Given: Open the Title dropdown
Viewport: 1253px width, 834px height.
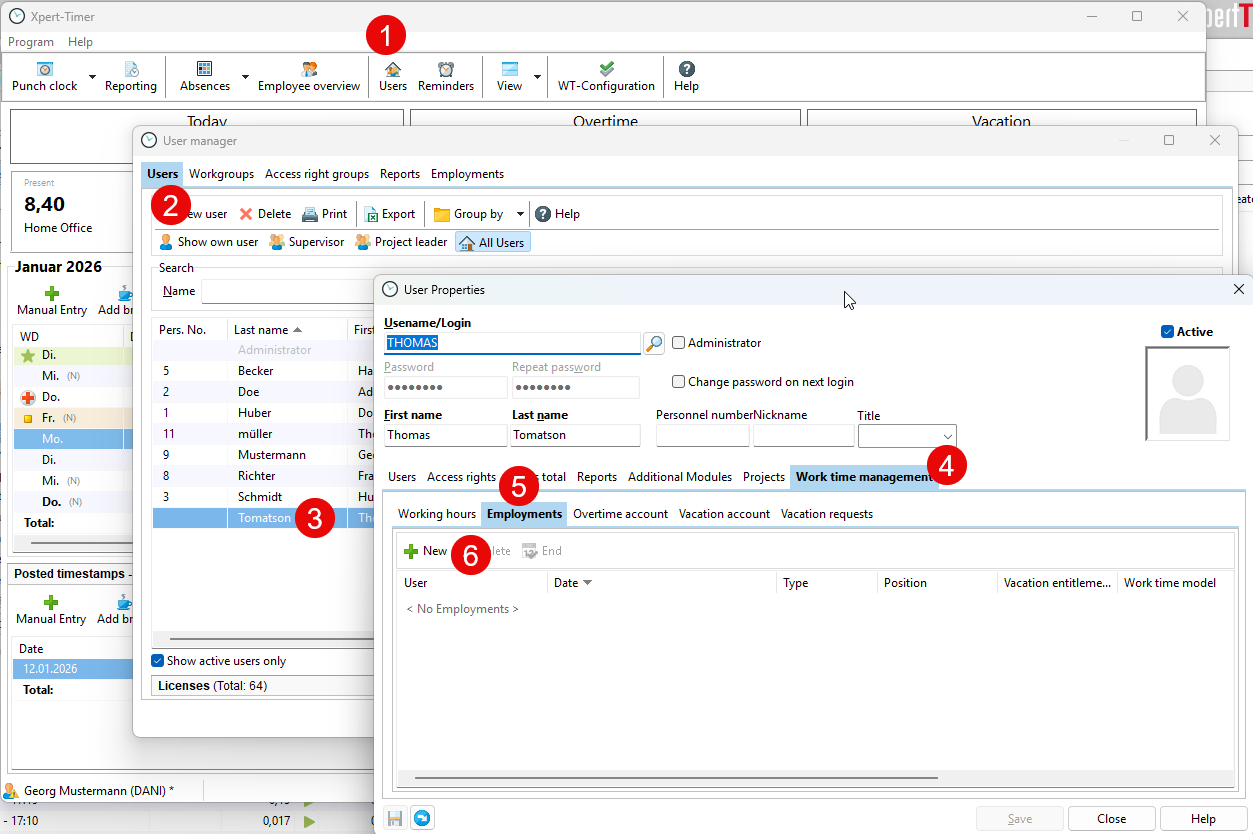Looking at the screenshot, I should click(x=946, y=435).
